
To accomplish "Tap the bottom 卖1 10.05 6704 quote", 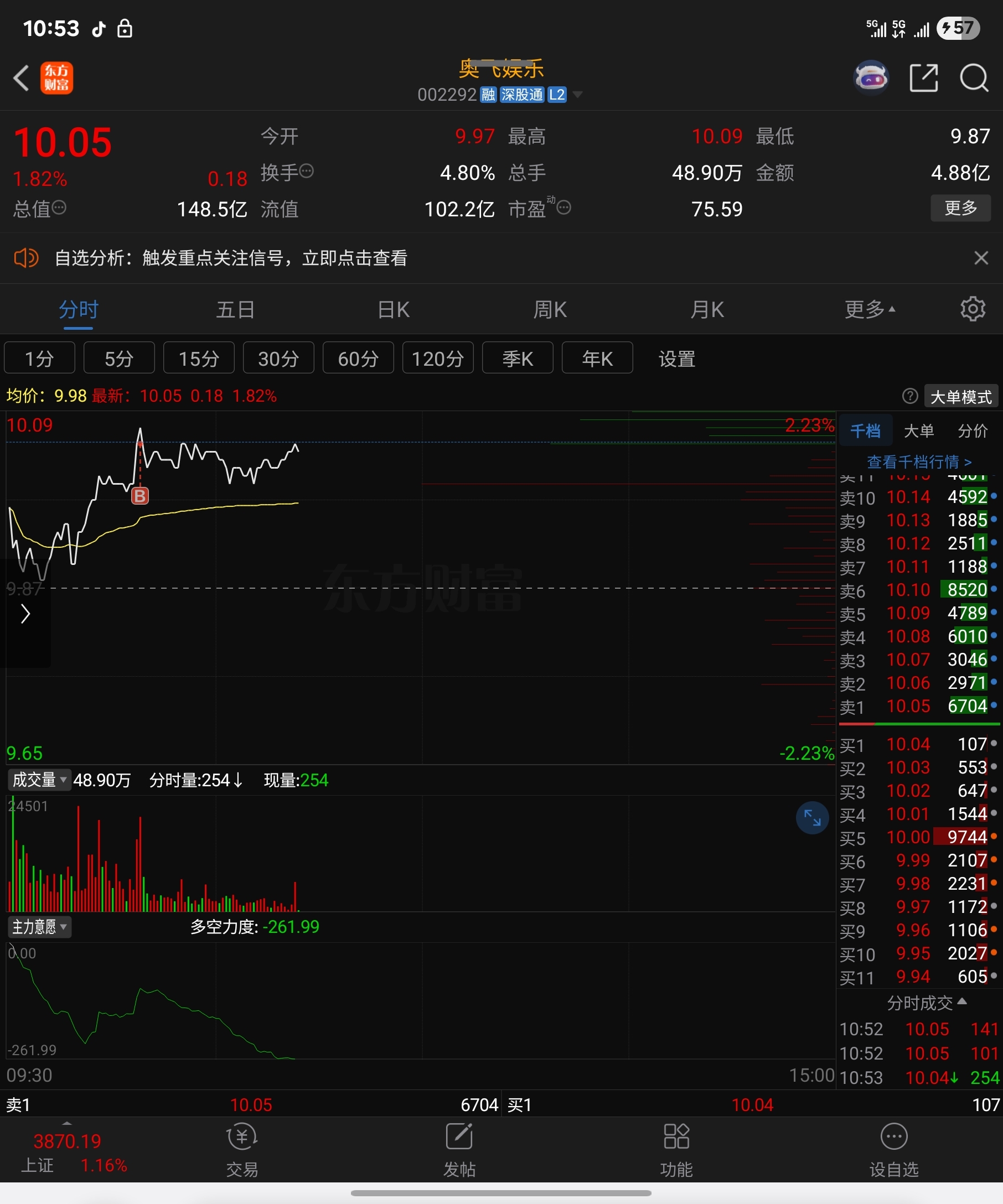I will (251, 1105).
